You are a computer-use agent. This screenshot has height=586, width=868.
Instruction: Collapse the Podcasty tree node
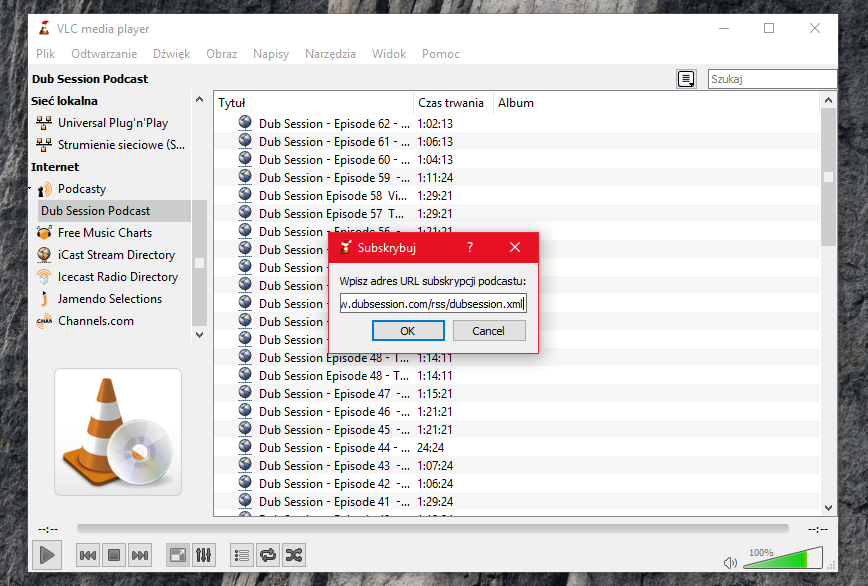pos(30,189)
